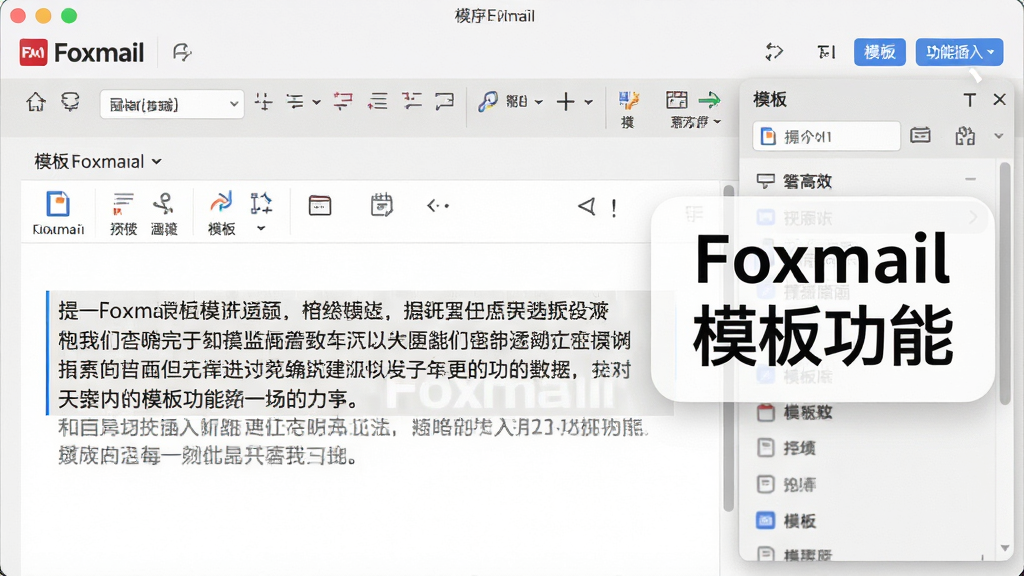The width and height of the screenshot is (1024, 576).
Task: Expand the chevron at the panel toolbar's right end
Action: [999, 136]
